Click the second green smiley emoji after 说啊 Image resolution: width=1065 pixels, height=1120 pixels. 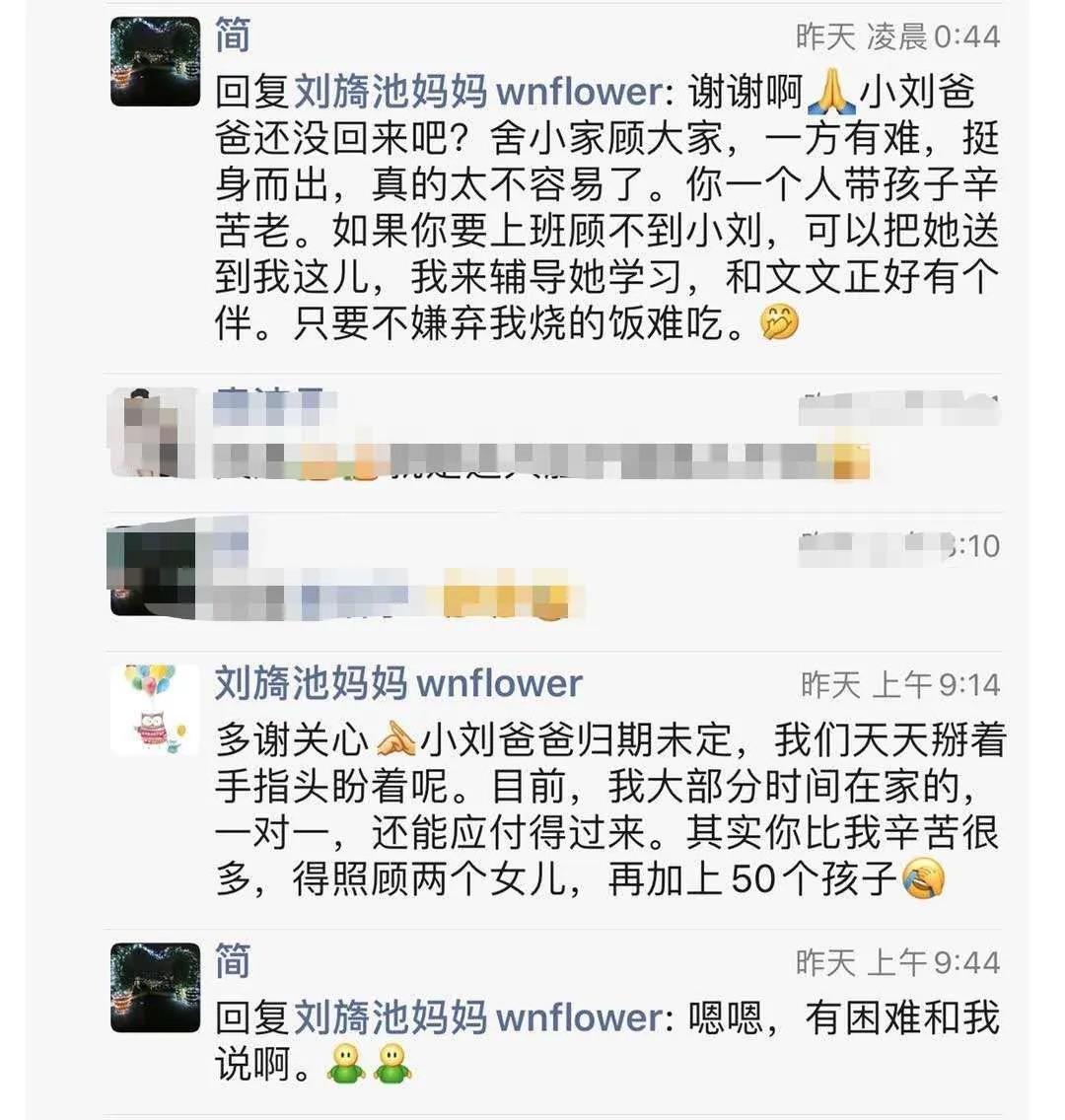(x=392, y=1064)
